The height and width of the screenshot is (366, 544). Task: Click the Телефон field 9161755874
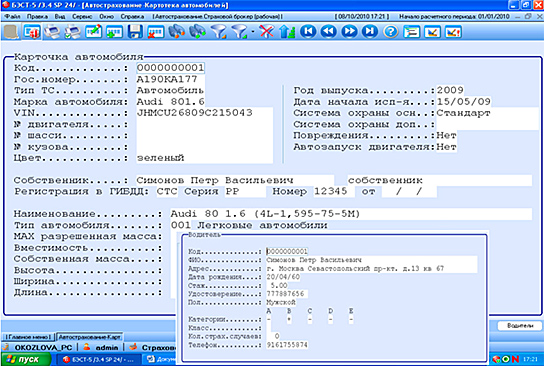[287, 345]
